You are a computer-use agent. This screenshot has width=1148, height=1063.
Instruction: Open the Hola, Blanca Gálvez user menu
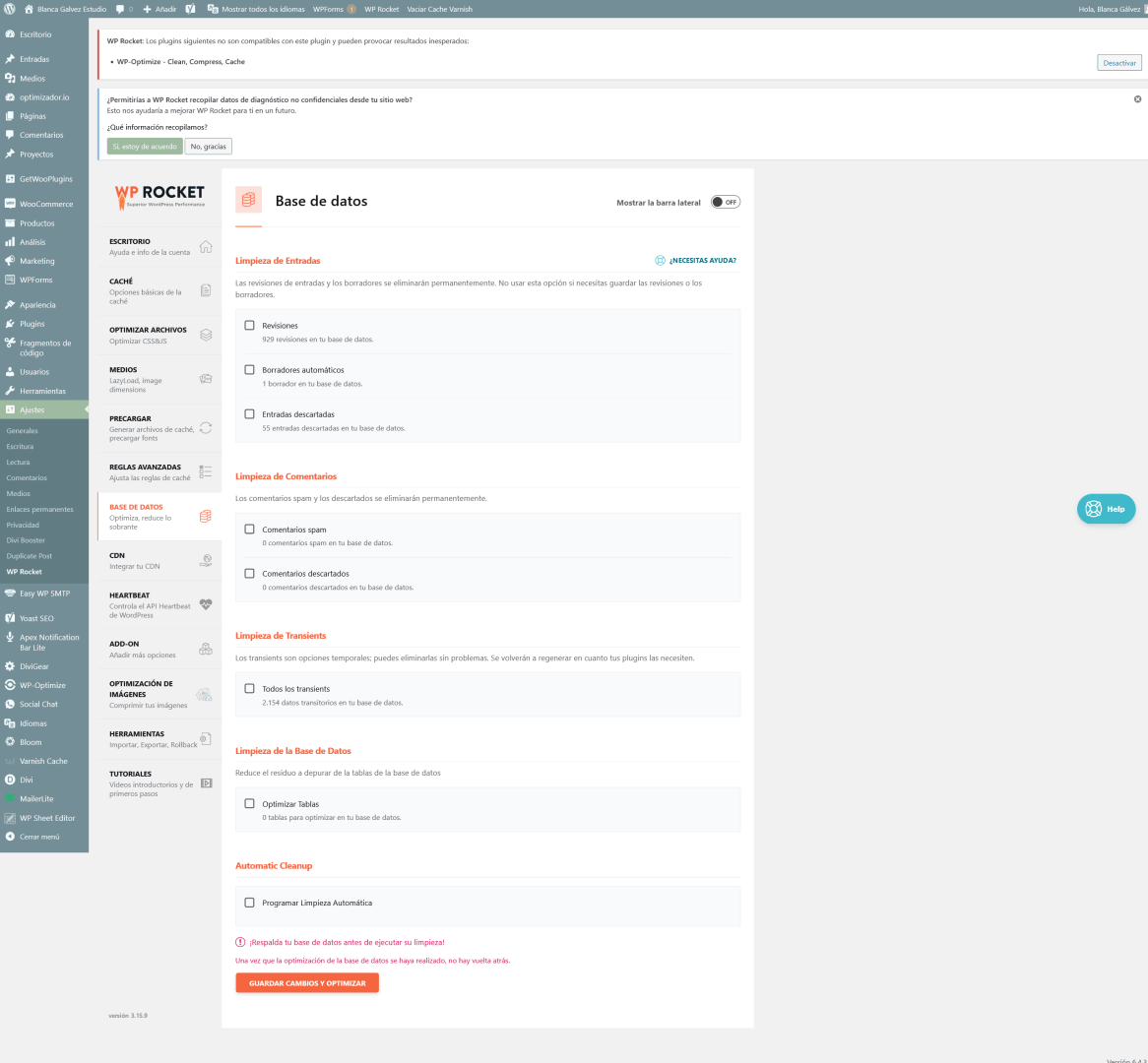[1111, 9]
